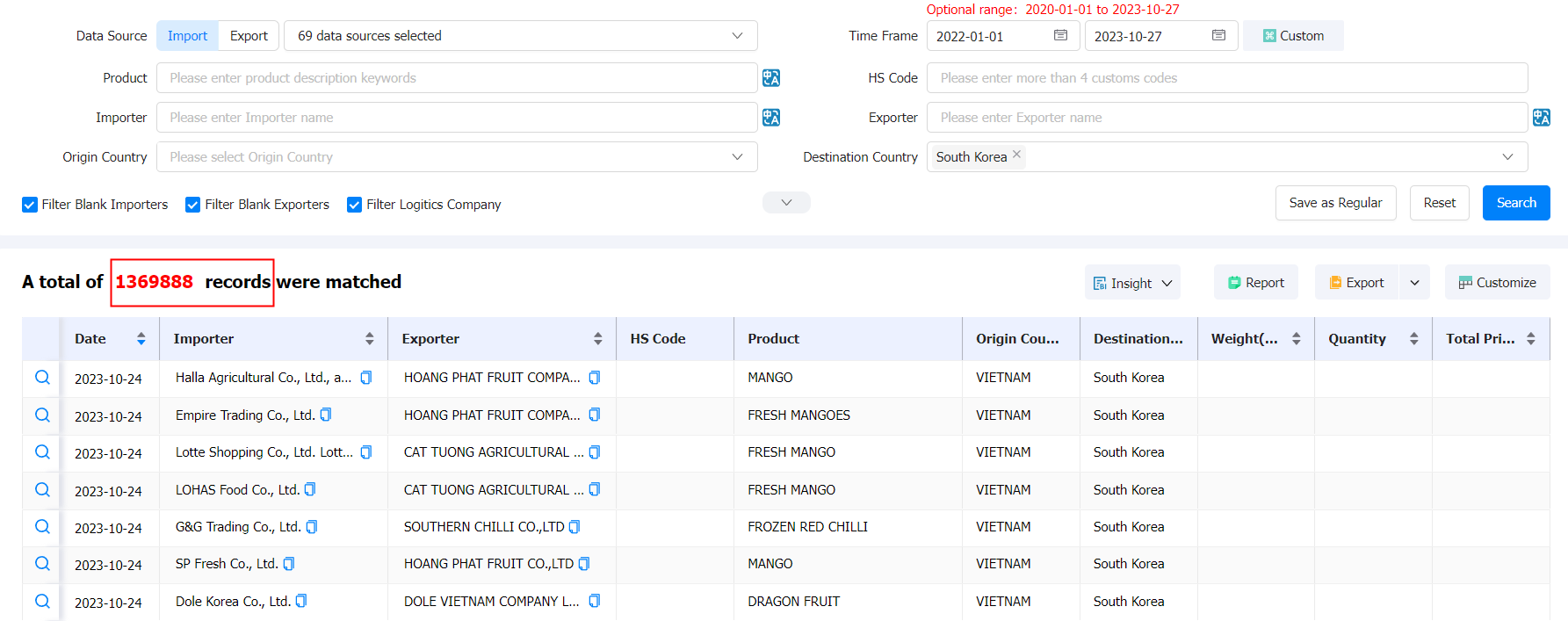Open calendar icon in start date 2022-01-01
1568x621 pixels.
coord(1061,36)
